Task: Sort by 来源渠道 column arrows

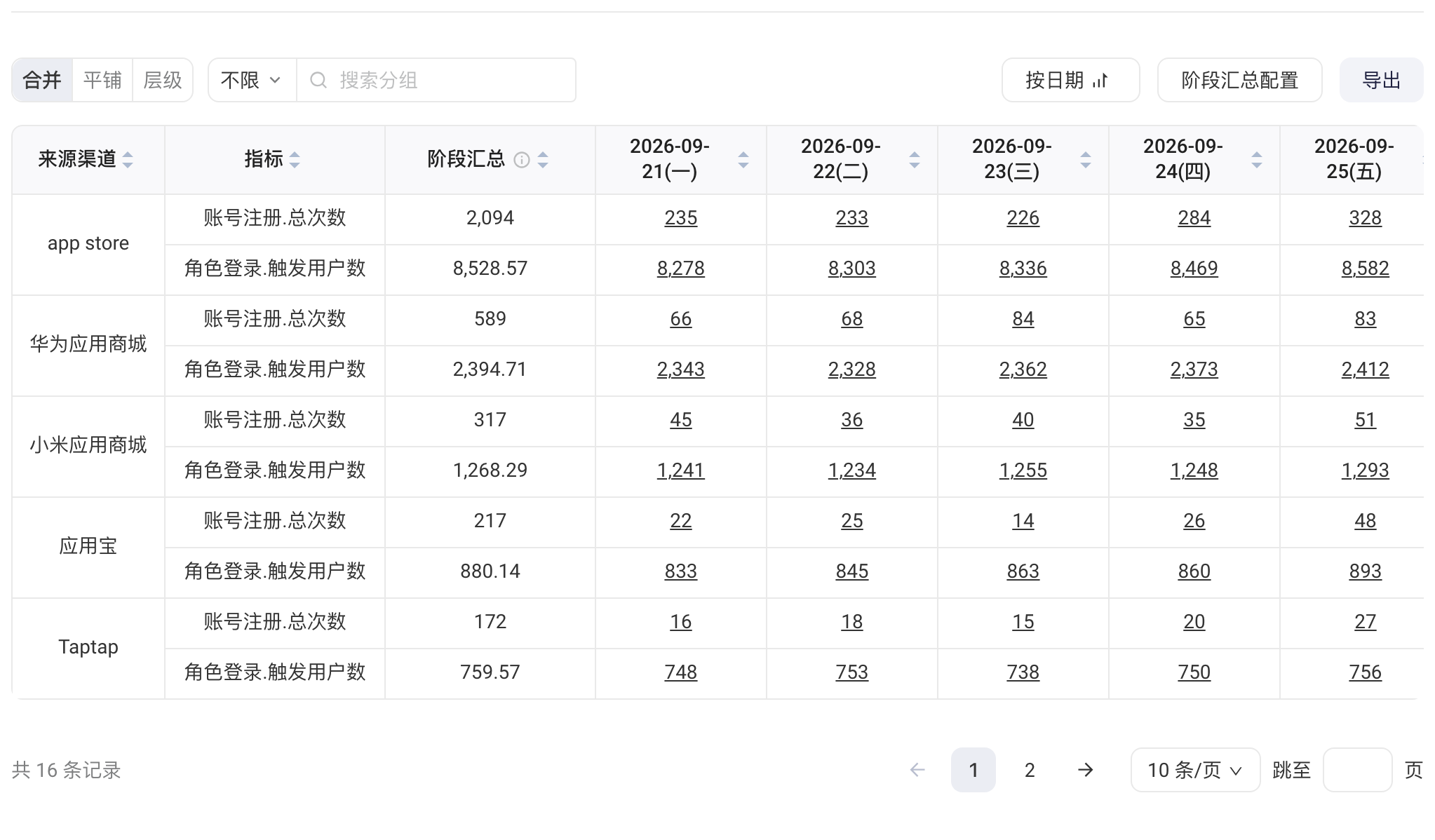Action: tap(128, 160)
